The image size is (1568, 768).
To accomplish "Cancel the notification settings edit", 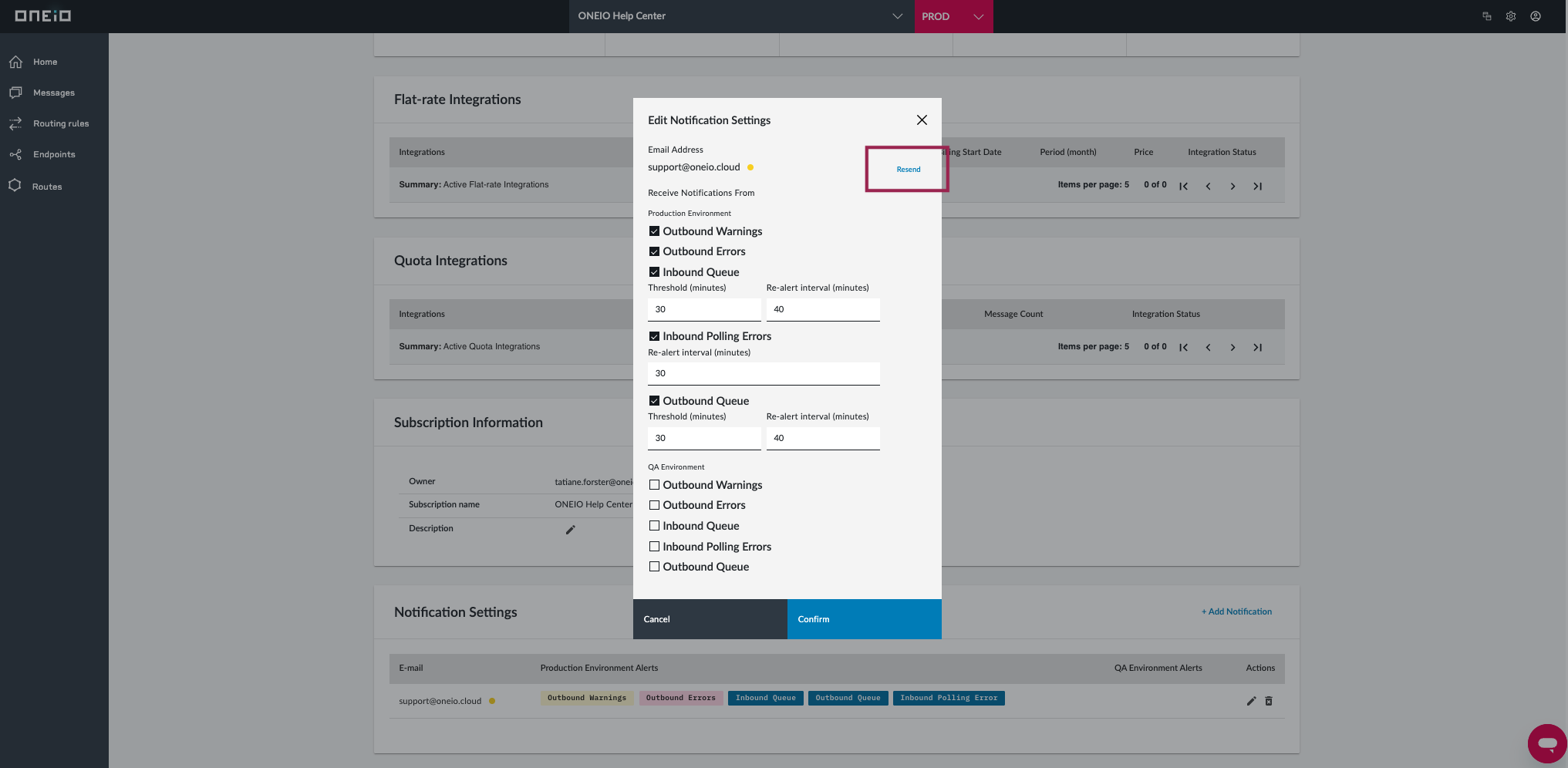I will click(x=710, y=619).
